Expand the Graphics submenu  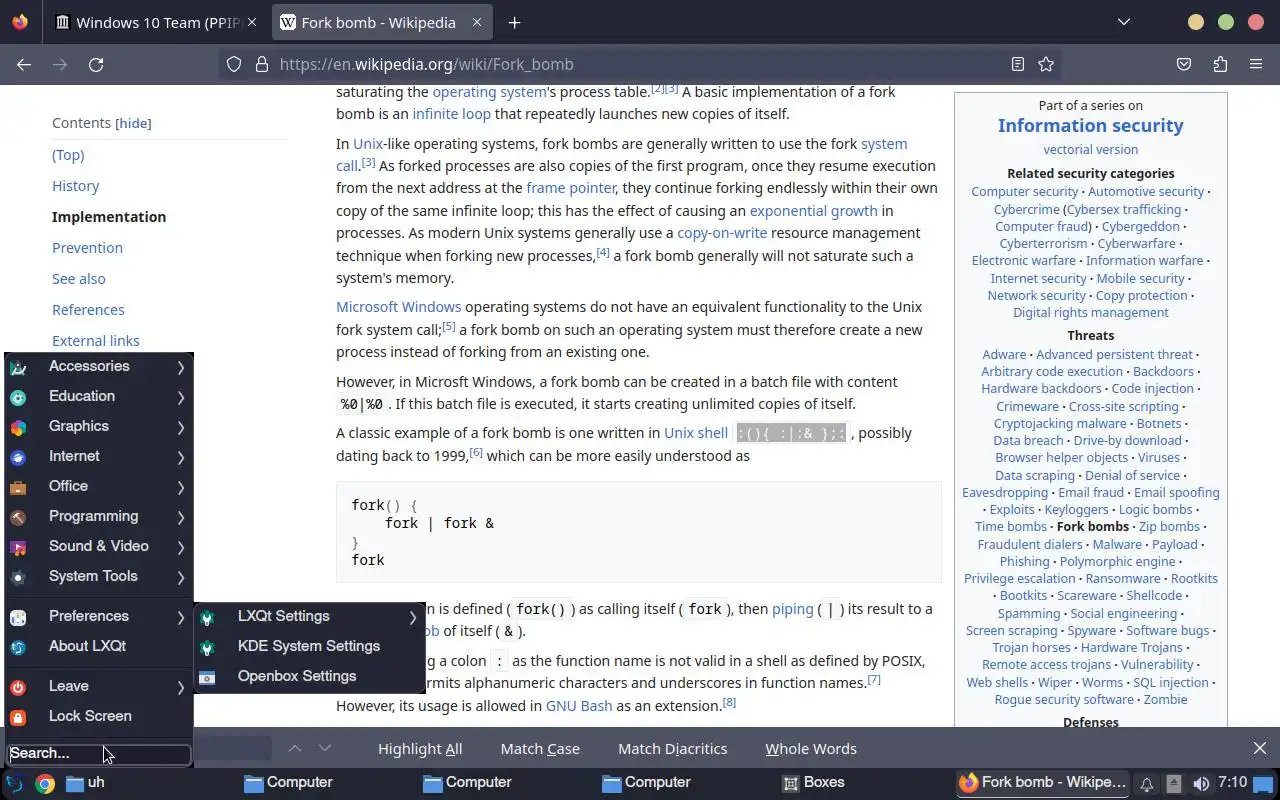pos(98,427)
